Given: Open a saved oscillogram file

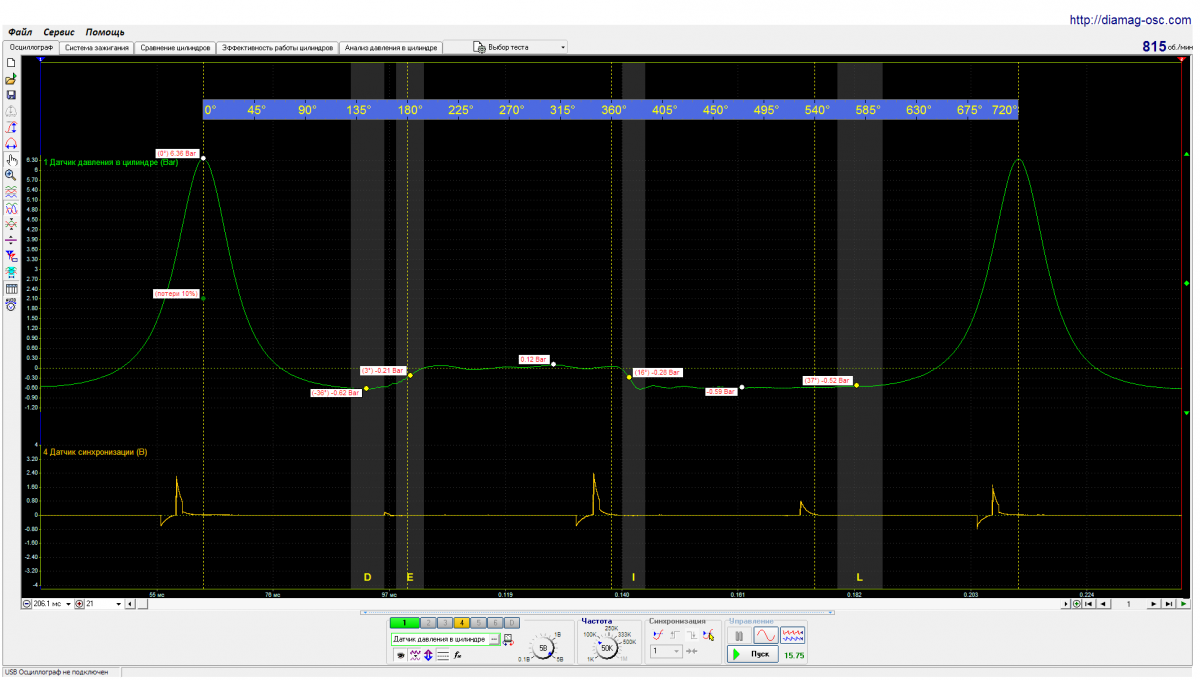Looking at the screenshot, I should [x=11, y=78].
